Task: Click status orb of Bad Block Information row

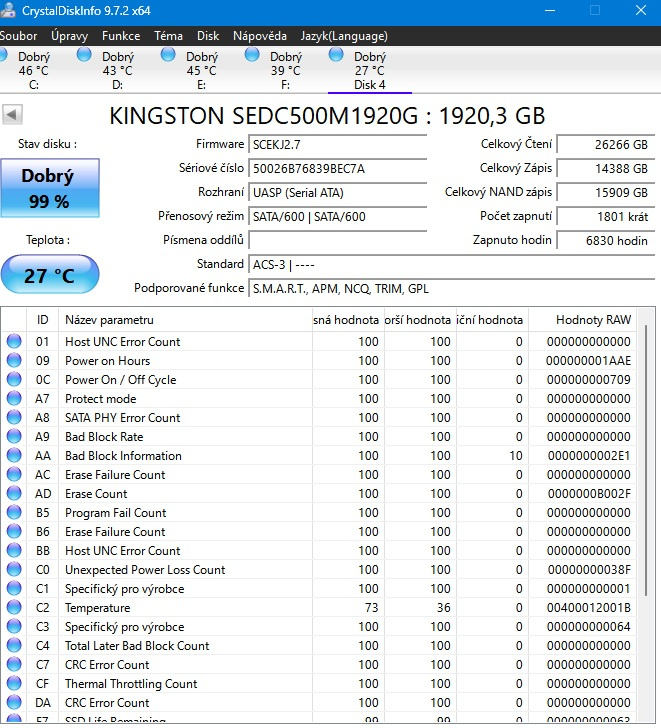Action: [14, 455]
